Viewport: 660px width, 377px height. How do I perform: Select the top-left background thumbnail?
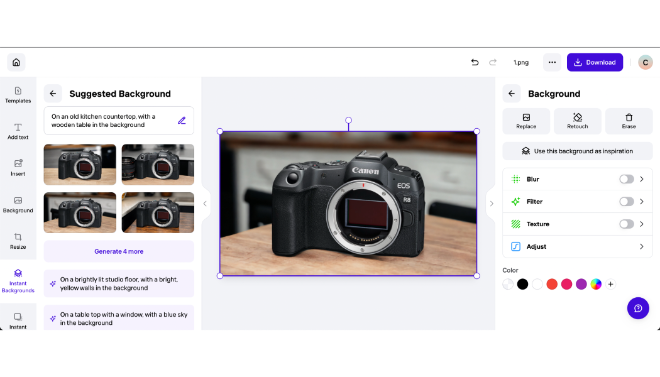[x=80, y=165]
